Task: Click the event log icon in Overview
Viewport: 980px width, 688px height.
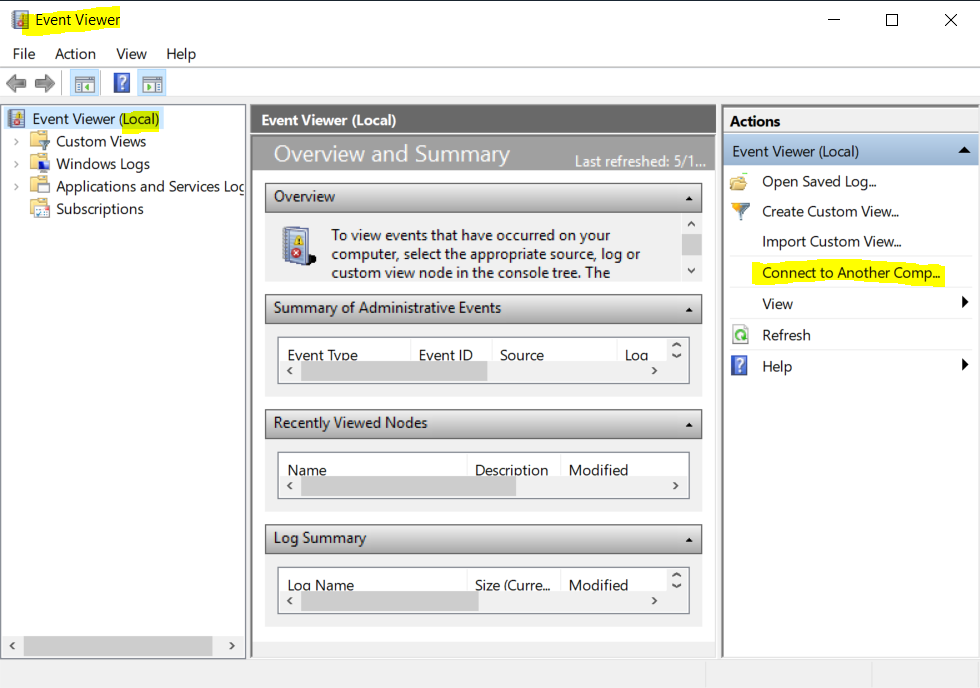Action: point(298,246)
